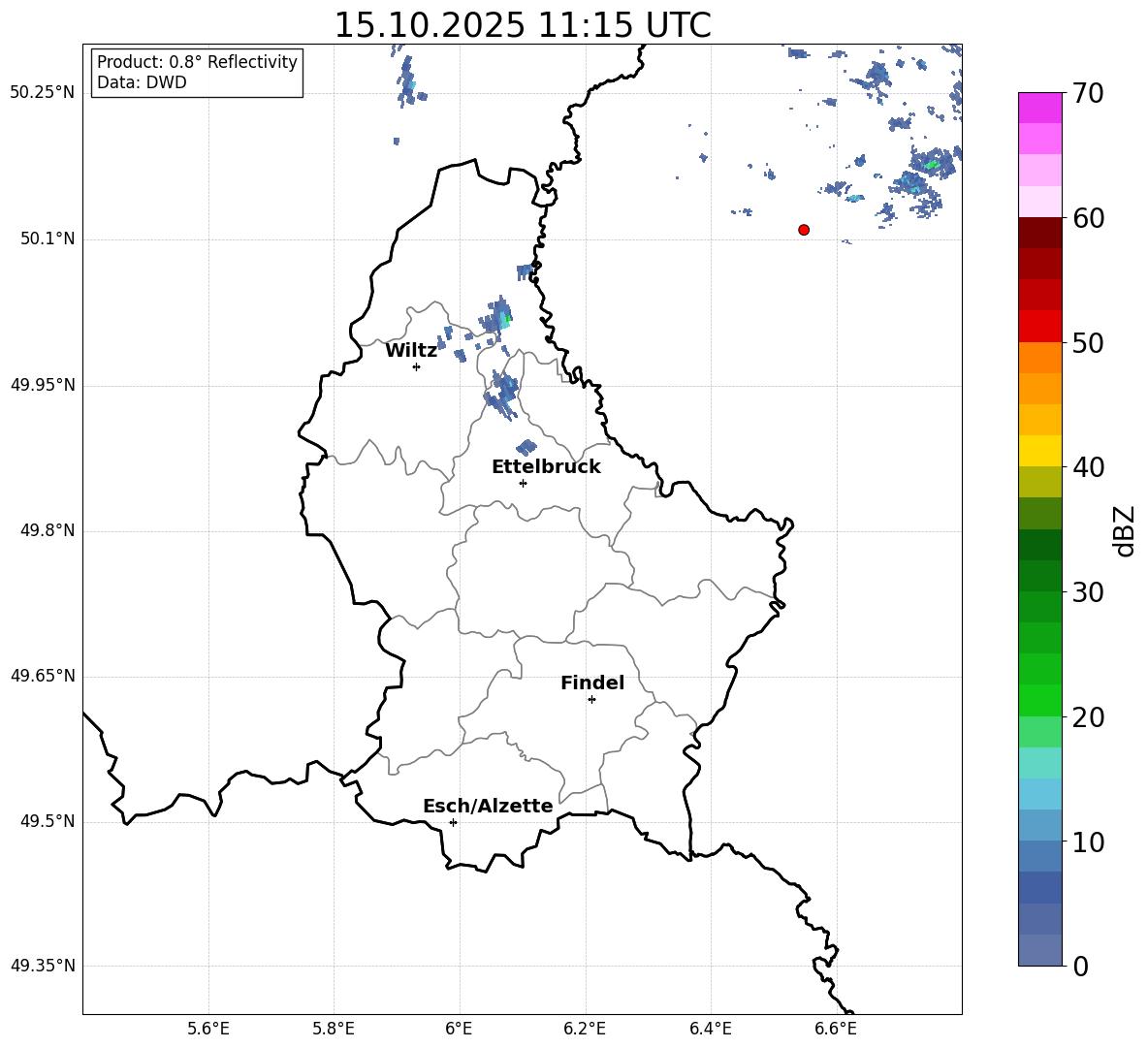Click the 50 colorbar tick label
1148x1048 pixels.
(1088, 342)
